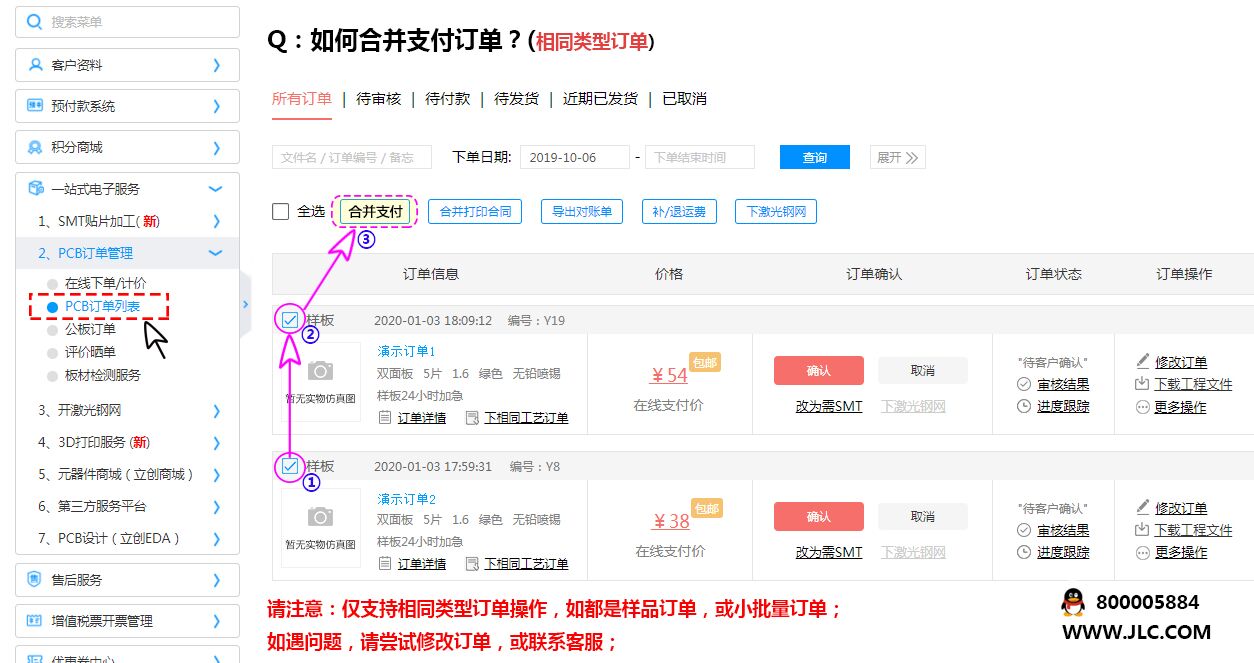1254x663 pixels.
Task: Click 取消 for 演示订单2
Action: click(922, 516)
